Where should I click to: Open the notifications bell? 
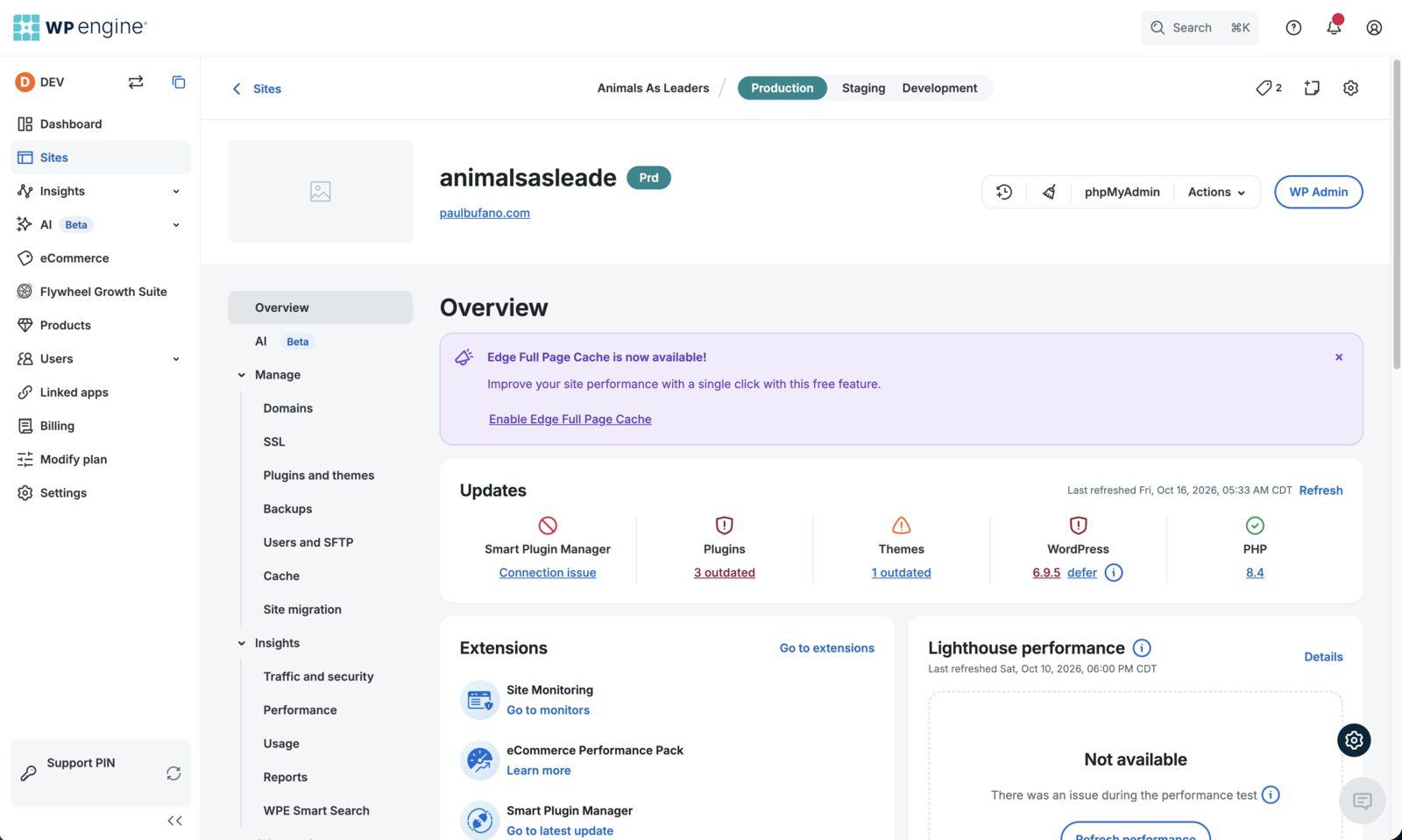1334,27
